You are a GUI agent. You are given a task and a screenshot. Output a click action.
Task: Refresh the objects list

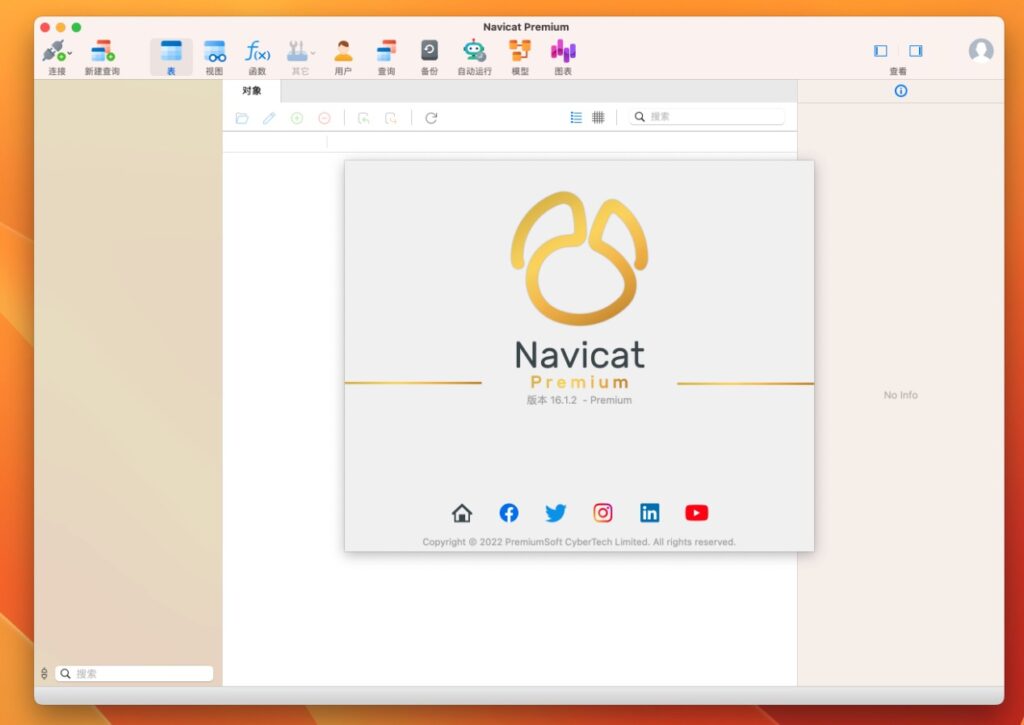point(431,117)
